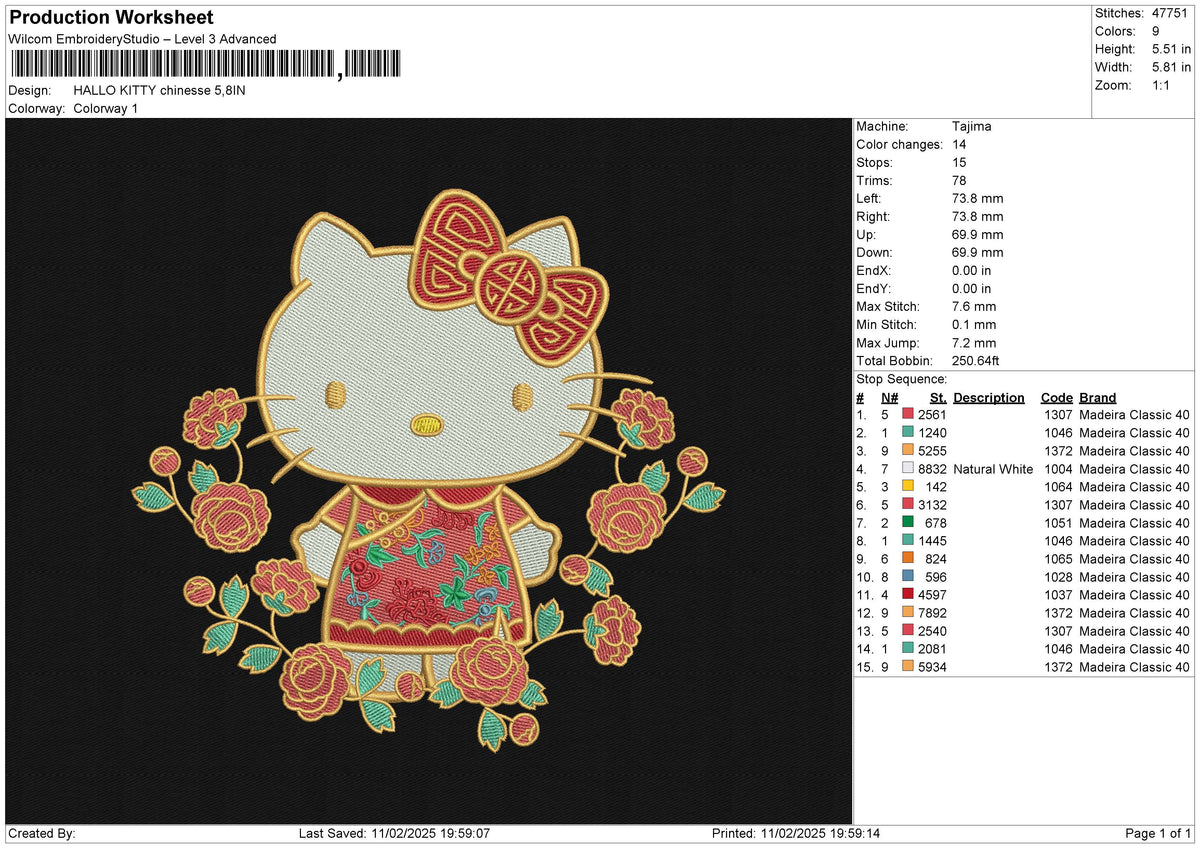Click the yellow swatch in stop 5 (142)
The height and width of the screenshot is (848, 1200).
click(x=908, y=487)
